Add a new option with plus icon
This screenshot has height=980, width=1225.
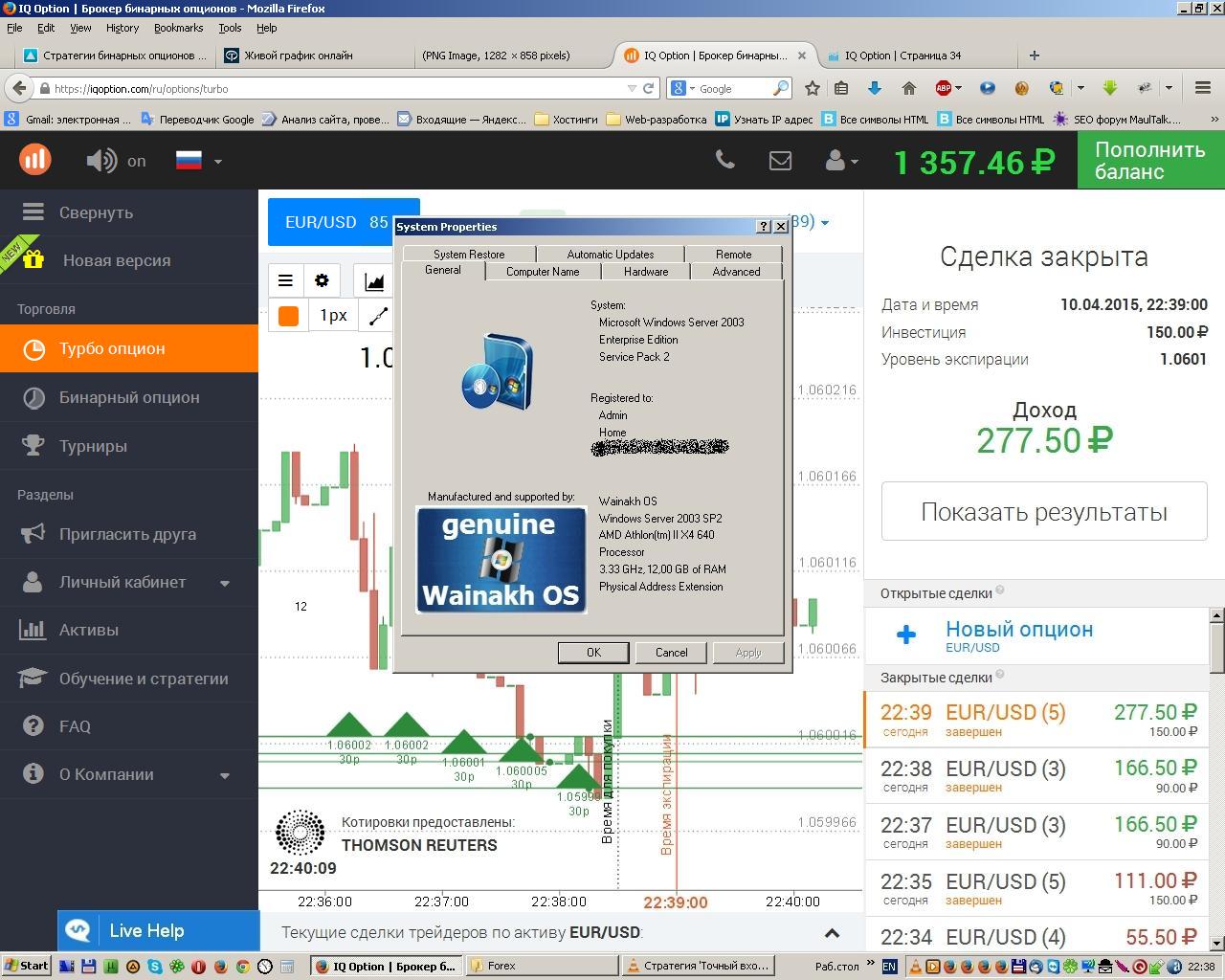(x=906, y=634)
